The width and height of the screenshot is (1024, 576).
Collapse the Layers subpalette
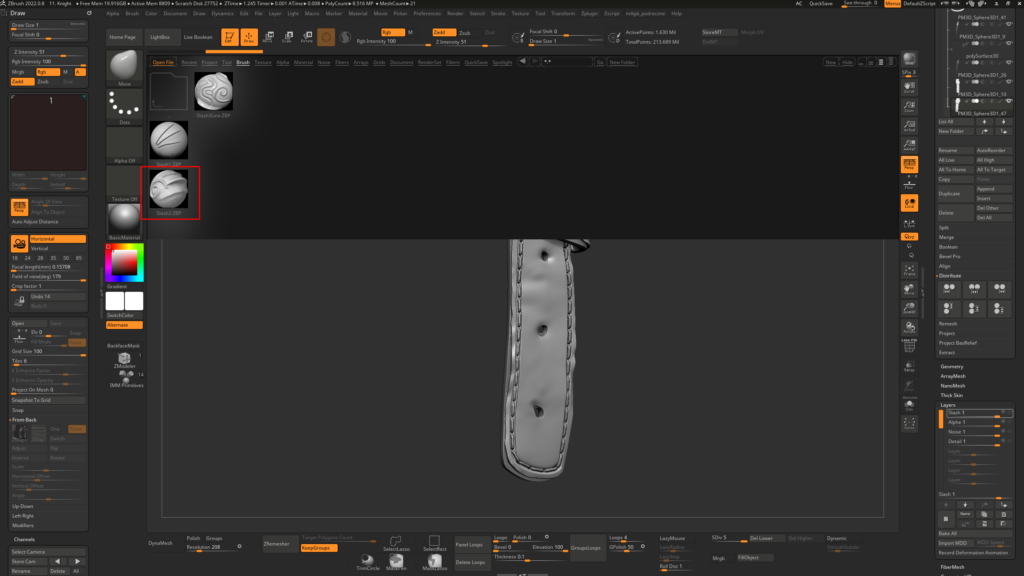(948, 405)
